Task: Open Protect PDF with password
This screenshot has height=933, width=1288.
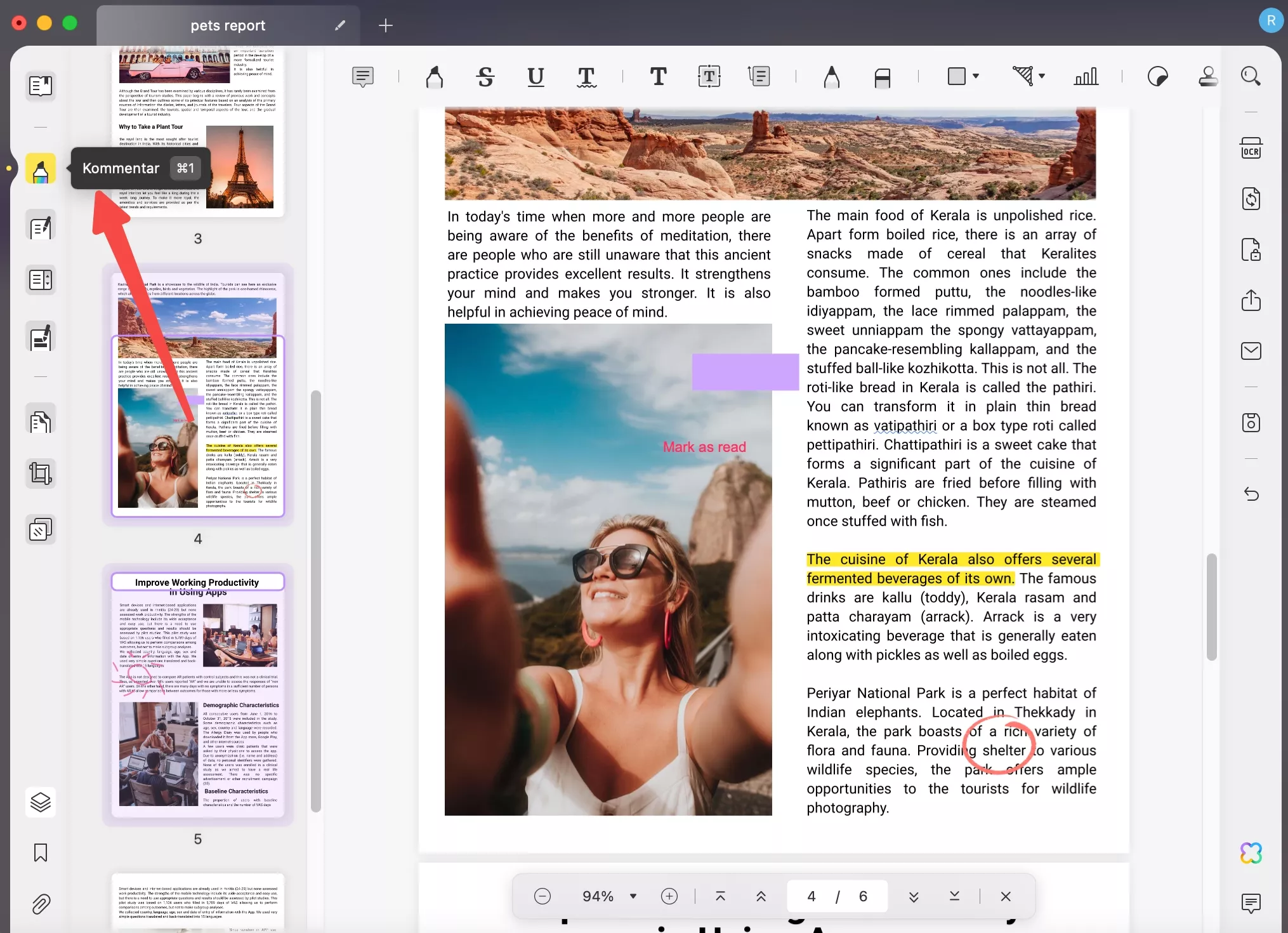Action: click(1251, 249)
